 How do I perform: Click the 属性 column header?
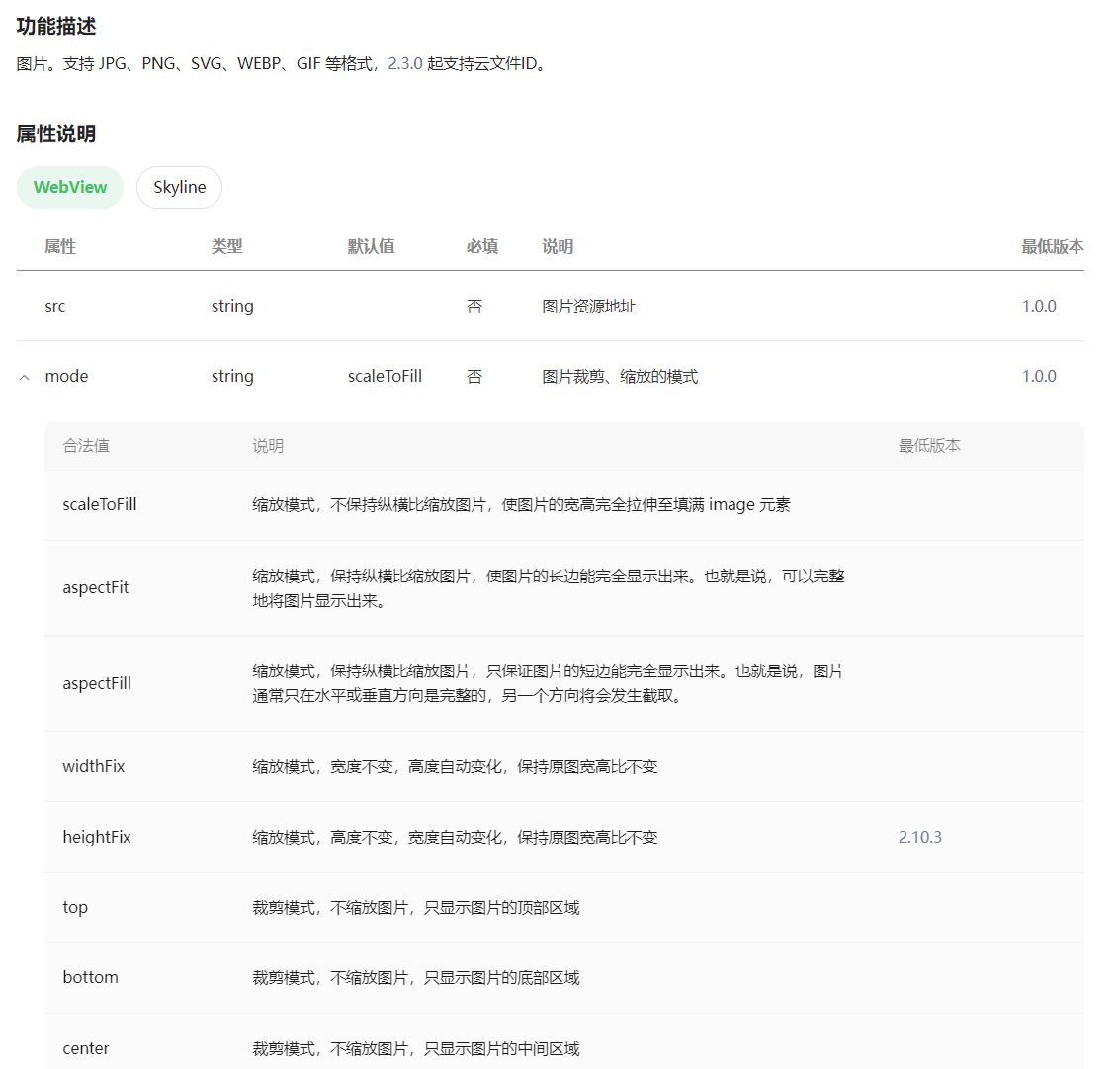(x=60, y=246)
